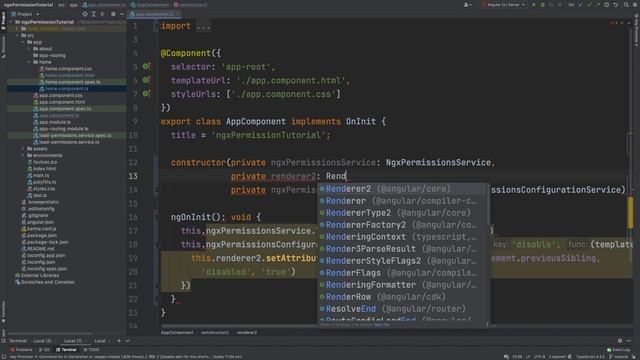Open terminal settings gear icon
Screen dimensions: 640x360
[x=620, y=341]
